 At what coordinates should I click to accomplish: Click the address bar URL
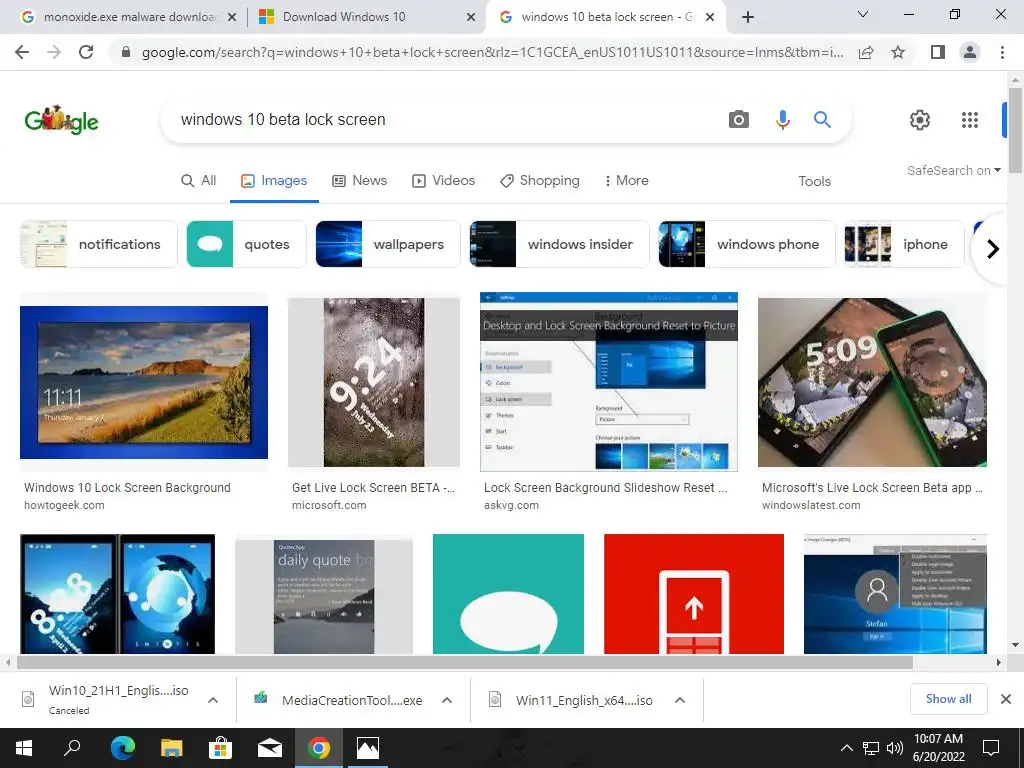pos(492,52)
